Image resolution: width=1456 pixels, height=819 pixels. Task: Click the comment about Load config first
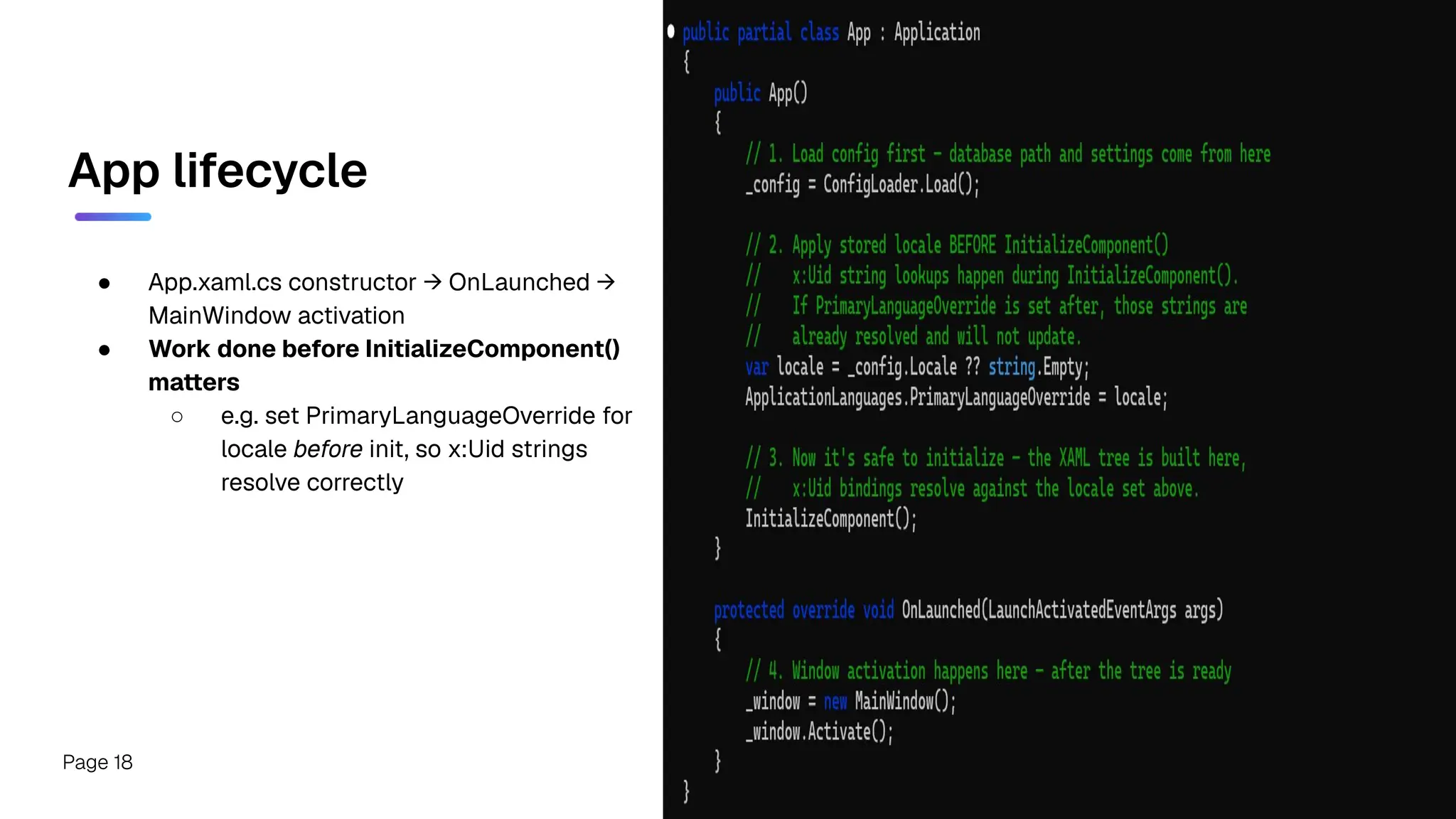coord(1008,154)
